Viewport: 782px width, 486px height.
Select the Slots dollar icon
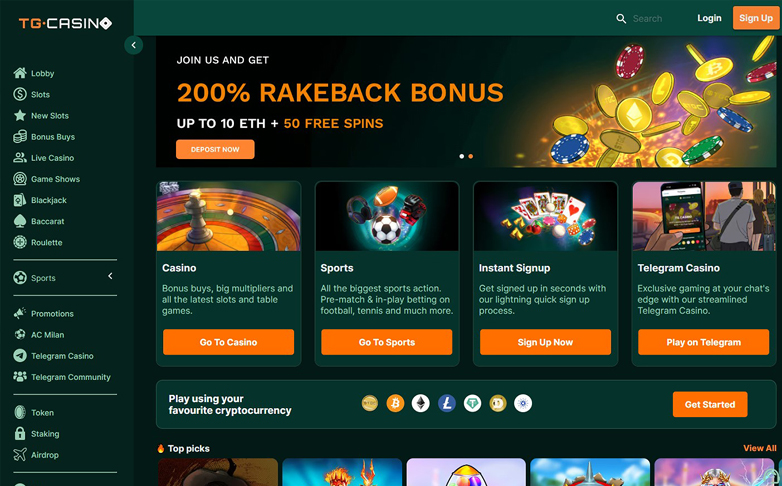20,94
